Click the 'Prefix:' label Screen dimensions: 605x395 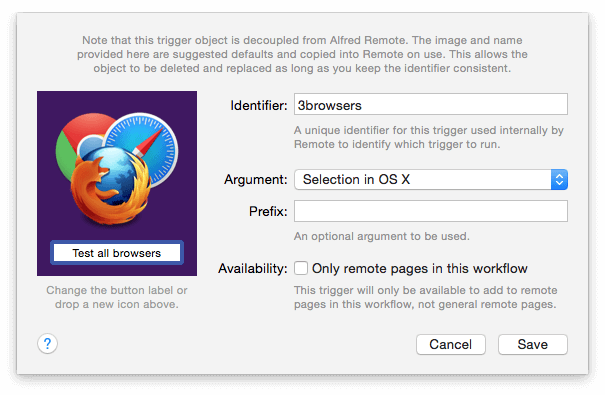268,211
